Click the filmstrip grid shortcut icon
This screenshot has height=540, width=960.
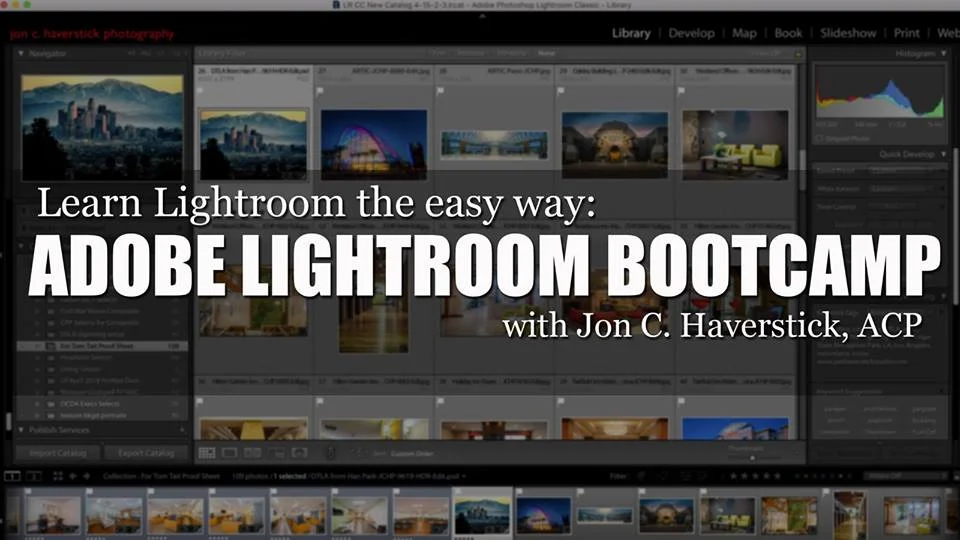58,476
